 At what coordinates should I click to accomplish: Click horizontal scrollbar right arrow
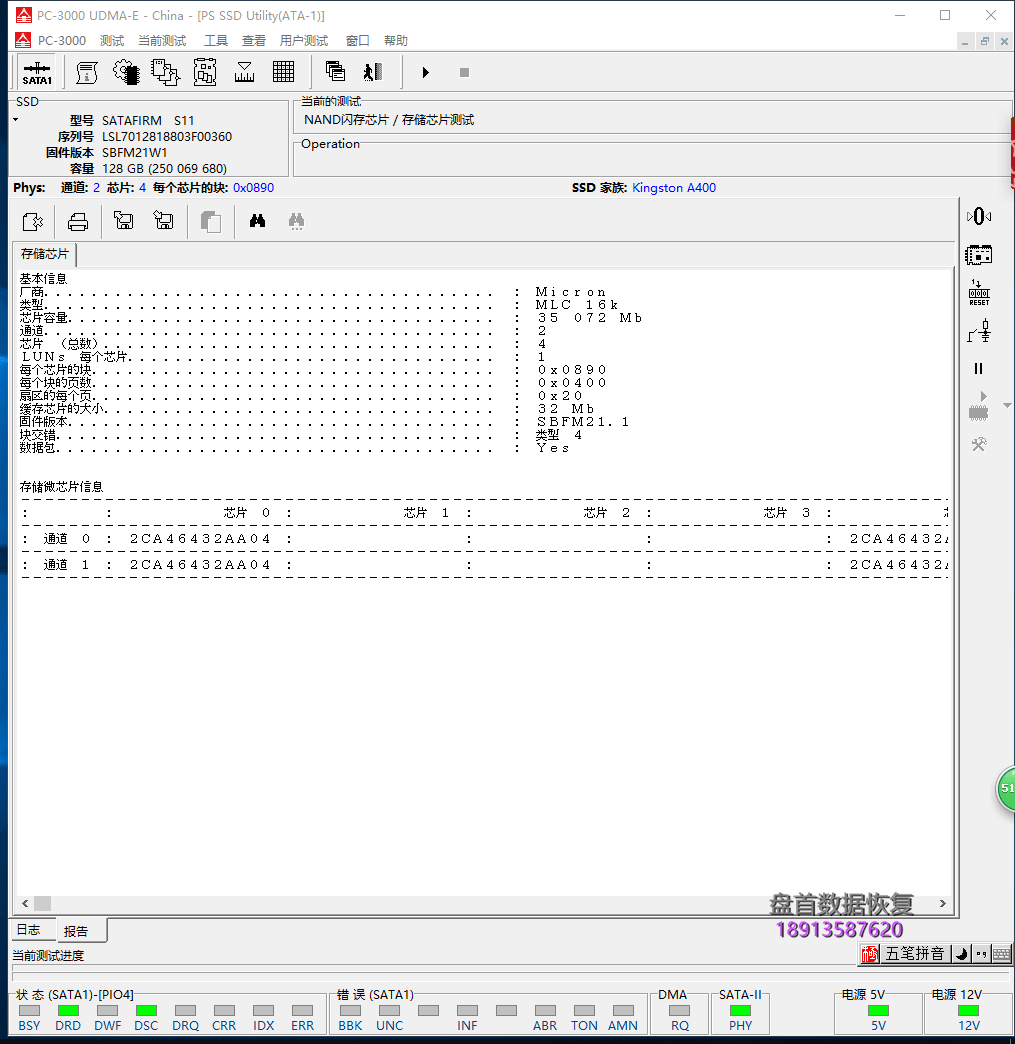pyautogui.click(x=942, y=904)
